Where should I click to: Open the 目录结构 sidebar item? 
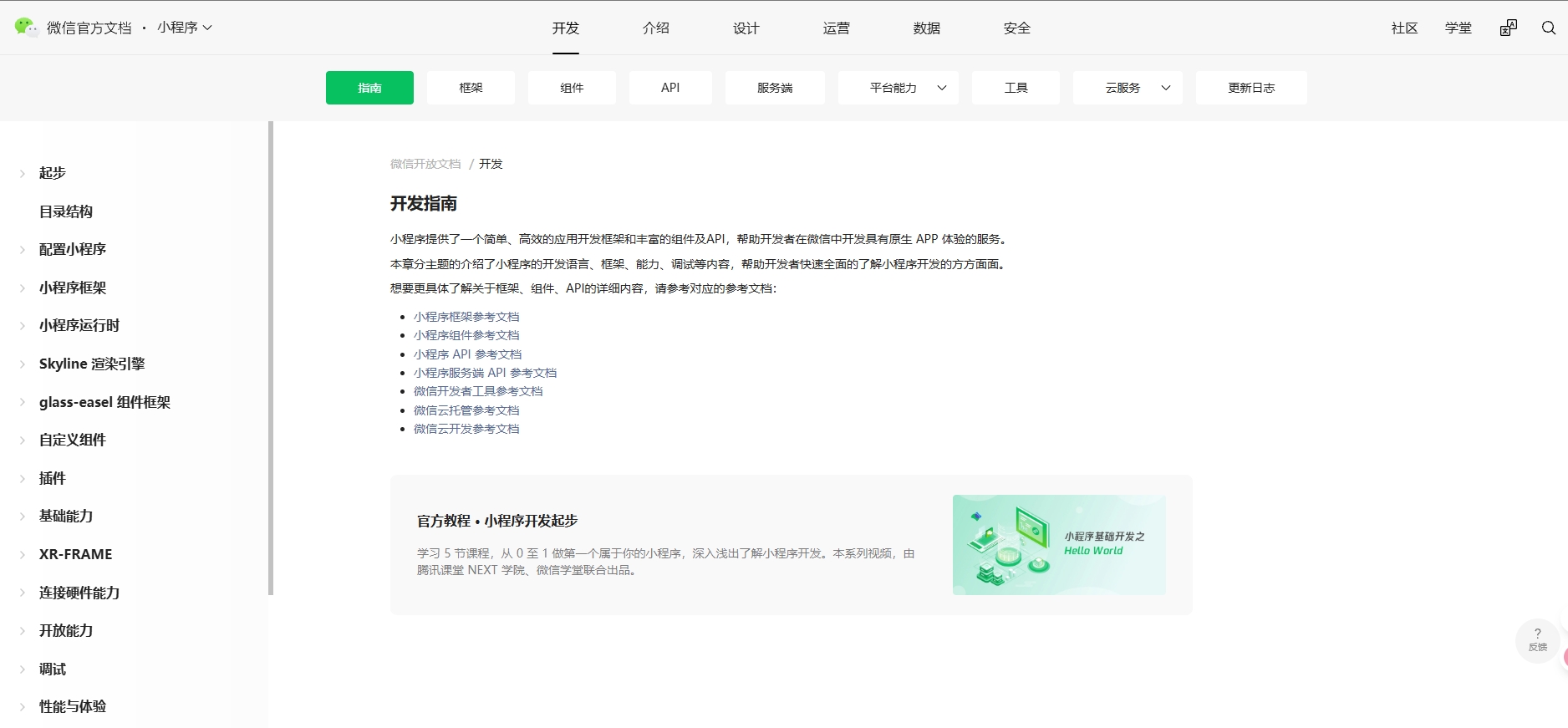coord(66,212)
